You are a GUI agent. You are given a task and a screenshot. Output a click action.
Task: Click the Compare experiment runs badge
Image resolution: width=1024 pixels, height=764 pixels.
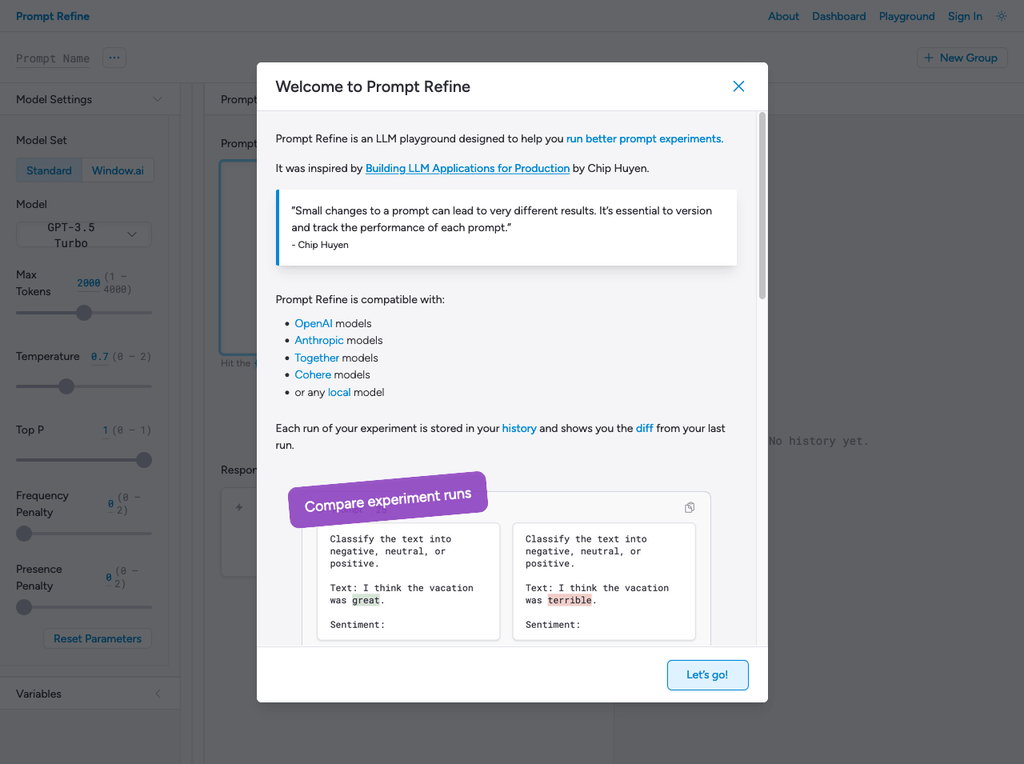(388, 500)
